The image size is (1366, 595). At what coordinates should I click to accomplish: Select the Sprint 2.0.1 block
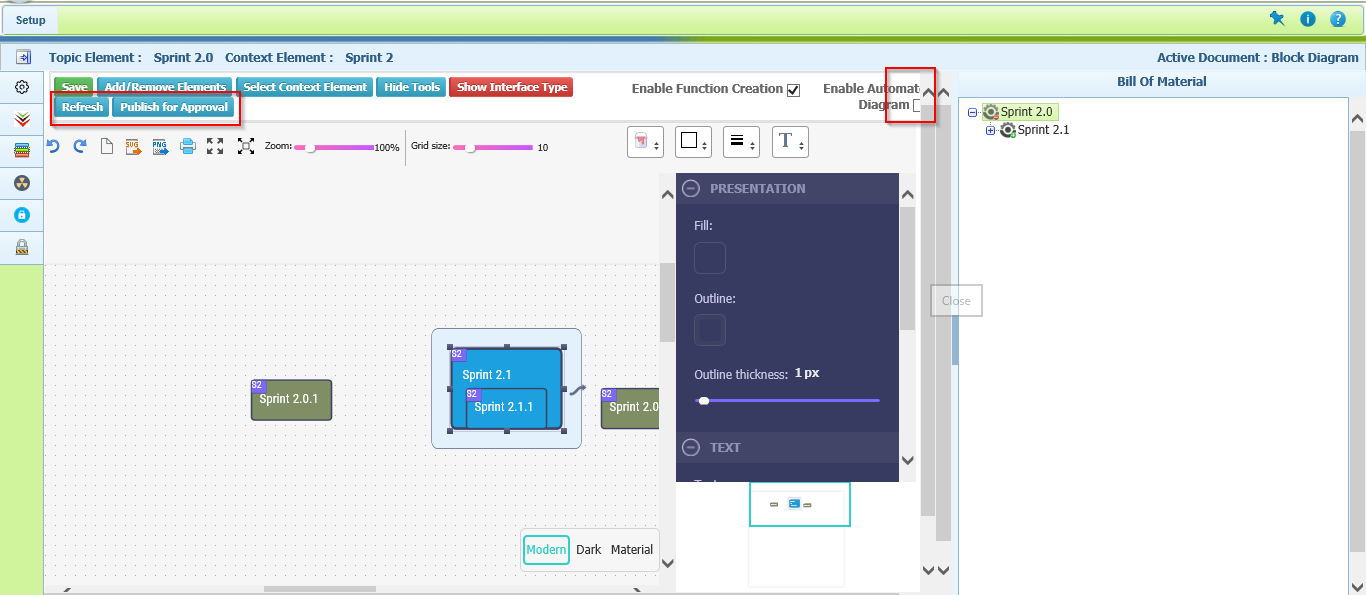pyautogui.click(x=291, y=400)
